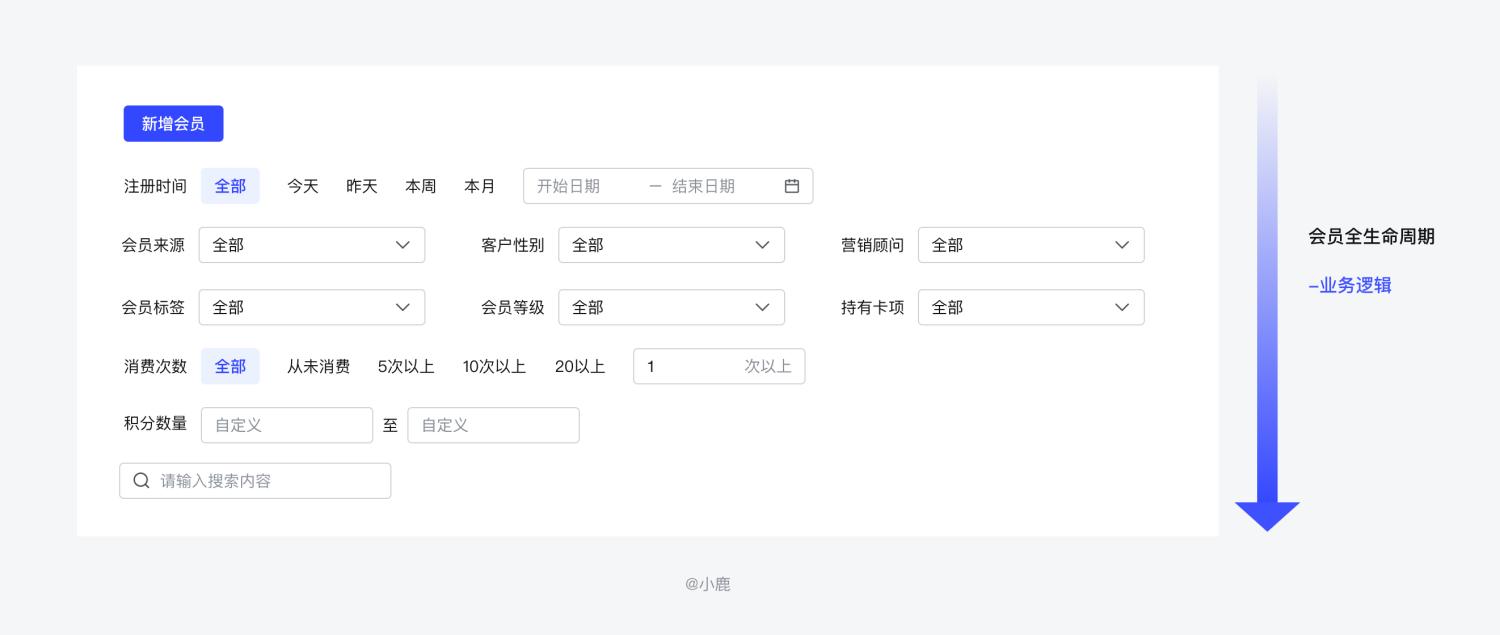Open the 会员等级 dropdown
This screenshot has height=635, width=1500.
click(671, 308)
